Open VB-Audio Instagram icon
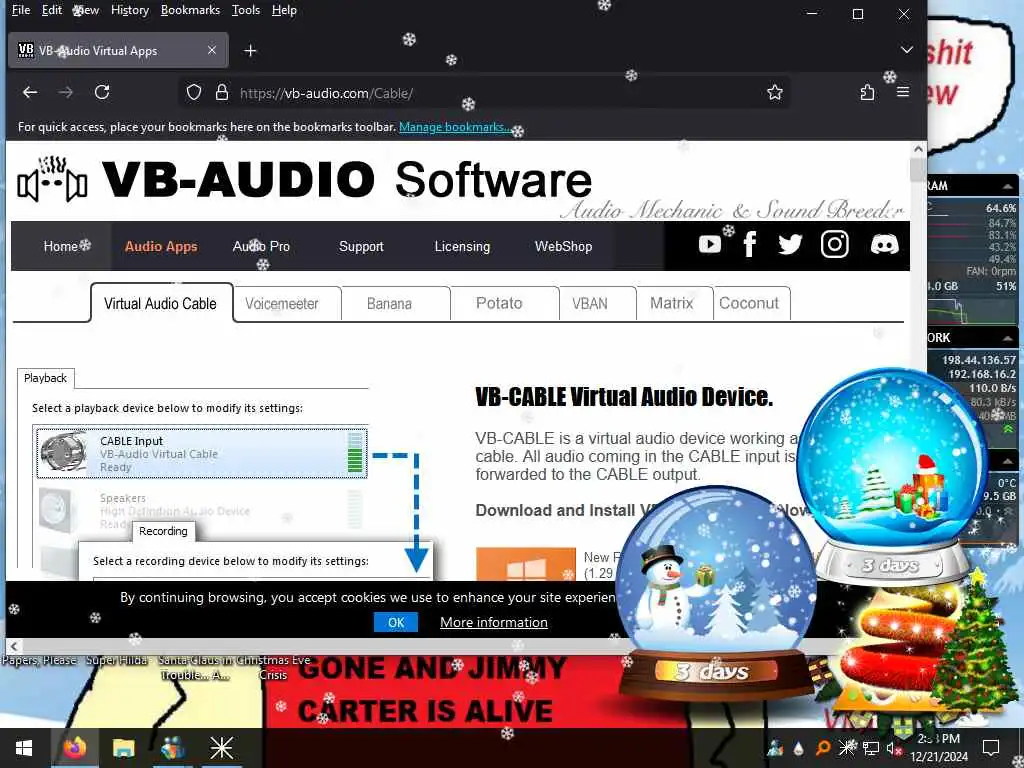The width and height of the screenshot is (1024, 768). [x=835, y=244]
